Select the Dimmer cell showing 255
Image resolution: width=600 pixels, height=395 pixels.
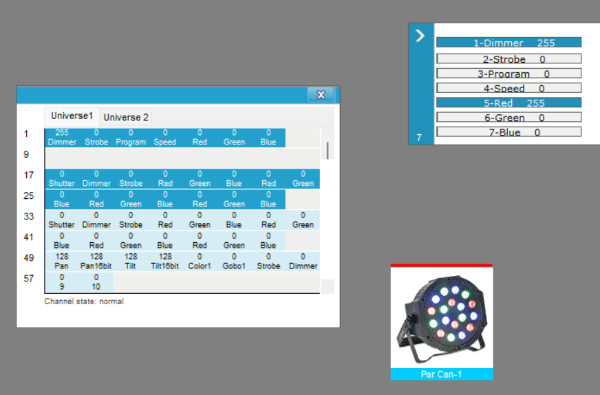[62, 137]
